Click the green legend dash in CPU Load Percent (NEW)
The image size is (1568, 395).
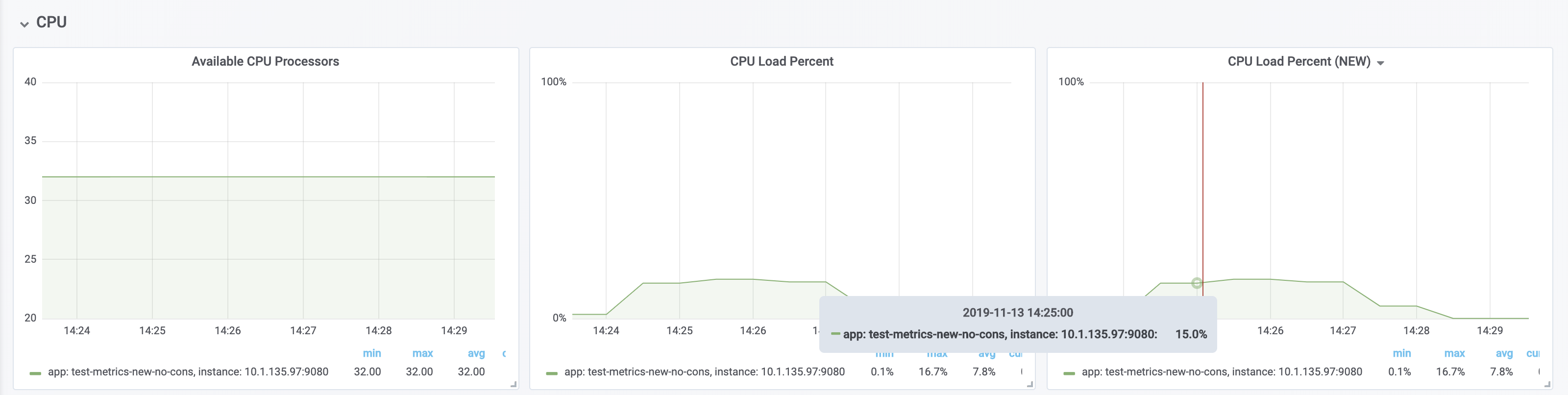pyautogui.click(x=1069, y=372)
